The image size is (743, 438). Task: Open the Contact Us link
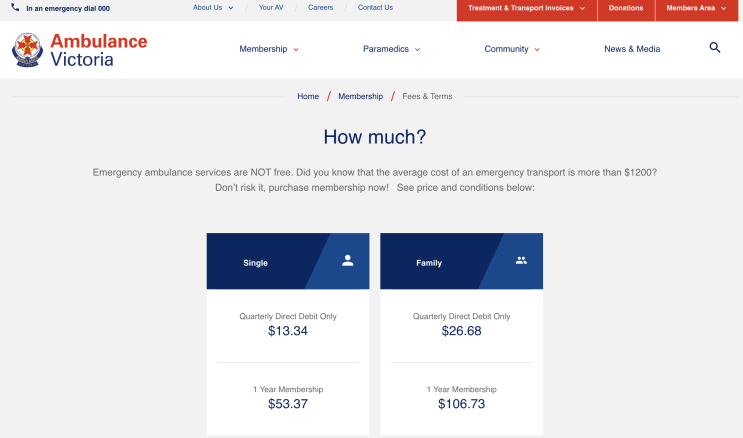click(x=375, y=7)
